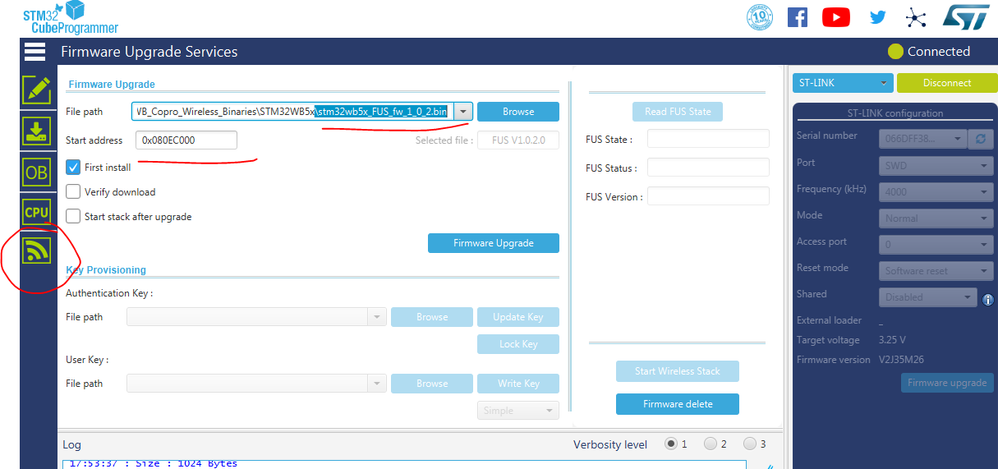
Task: Open the Mode Normal dropdown
Action: pos(936,218)
